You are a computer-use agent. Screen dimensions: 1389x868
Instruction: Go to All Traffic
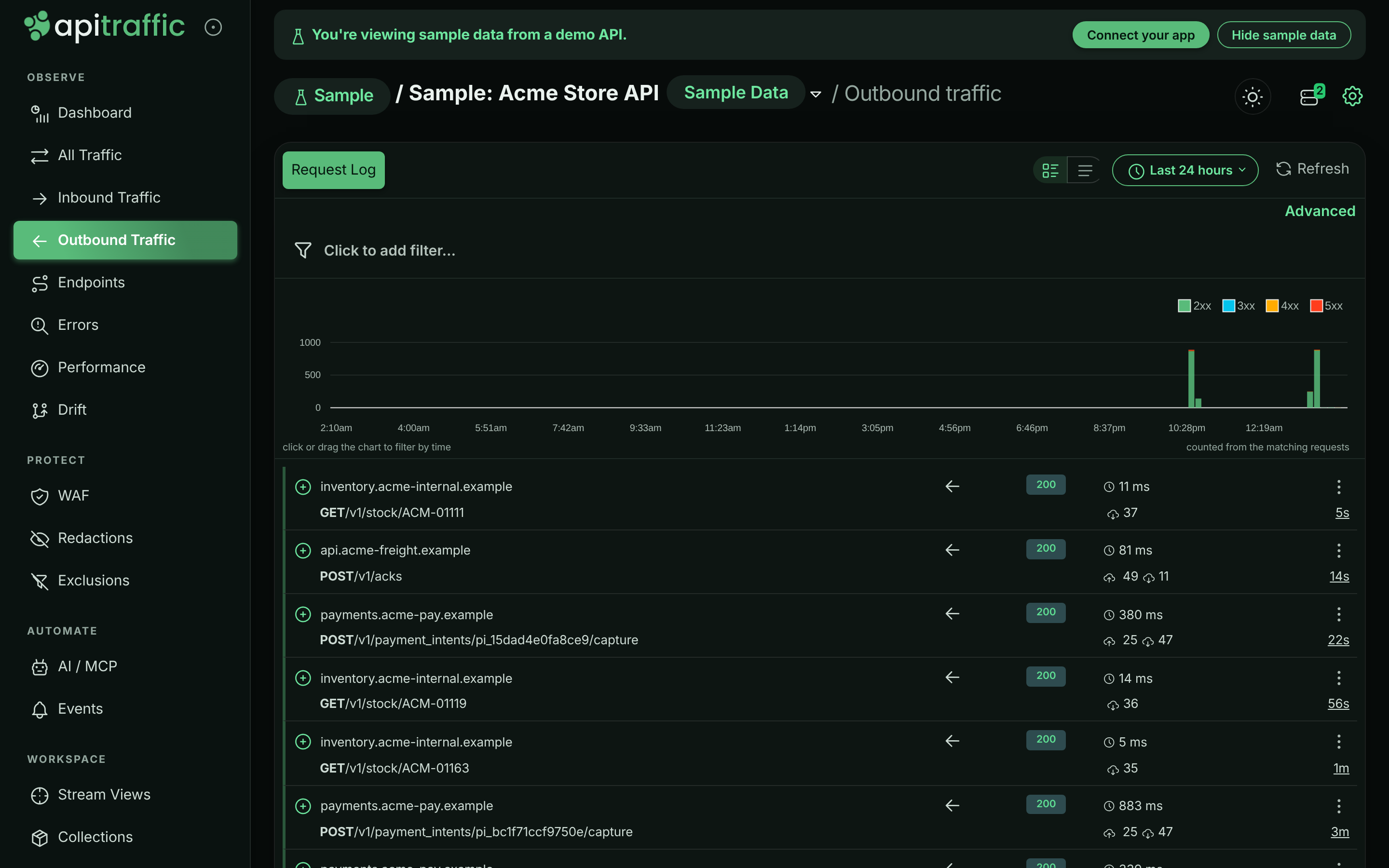(x=125, y=156)
